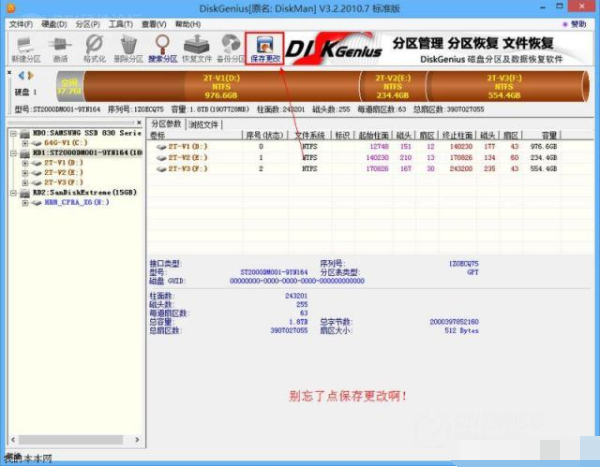Click the 512 Bytes sector size value
The height and width of the screenshot is (467, 600).
tap(461, 331)
